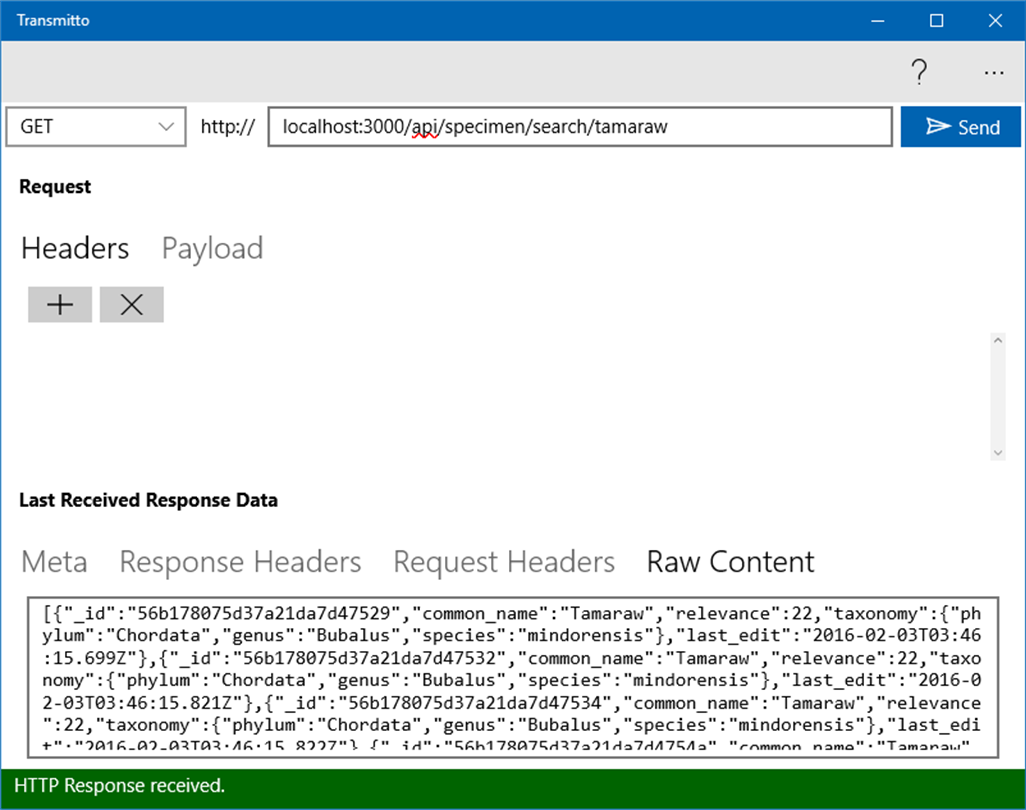
Task: Click the headers list scroll down arrow
Action: click(x=998, y=453)
